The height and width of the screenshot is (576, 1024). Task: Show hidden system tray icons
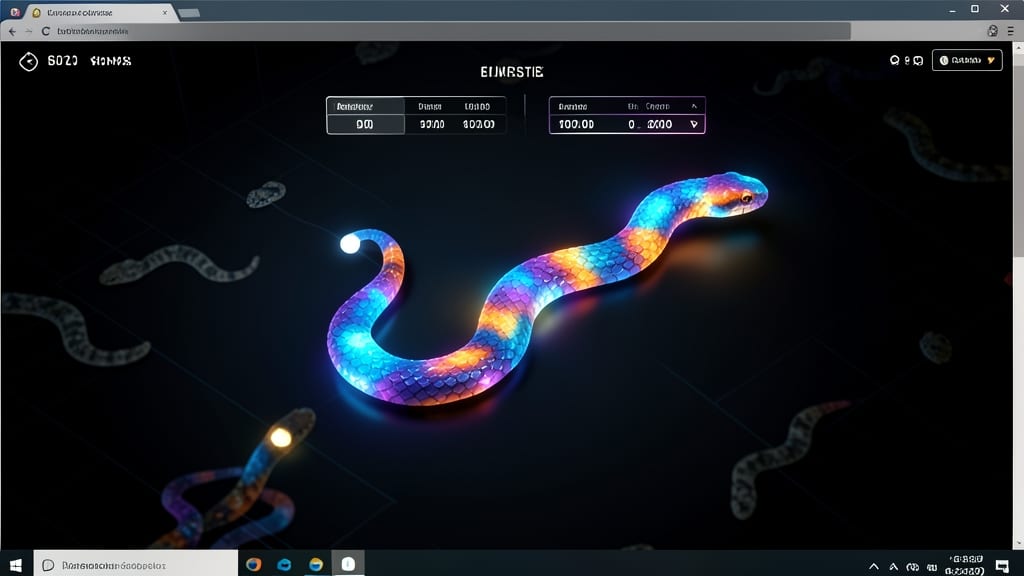tap(874, 566)
